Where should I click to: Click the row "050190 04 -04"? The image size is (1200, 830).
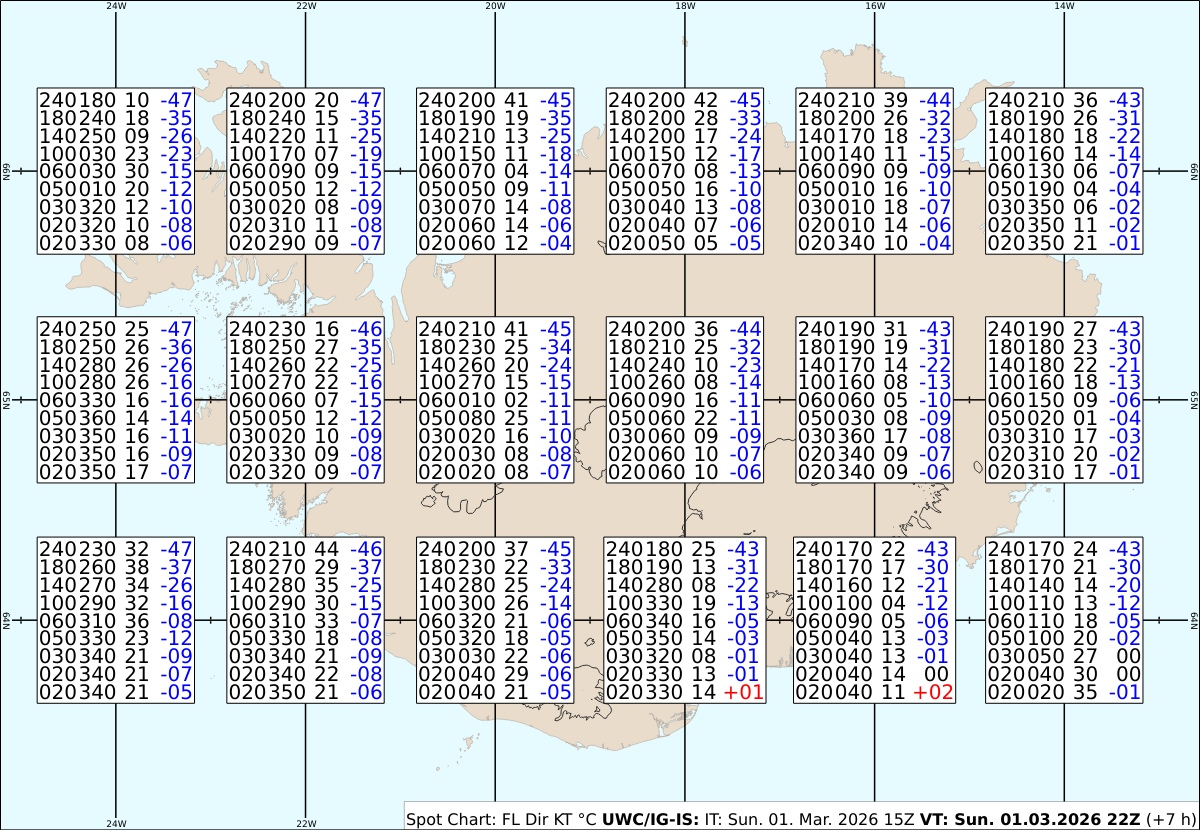click(1065, 189)
